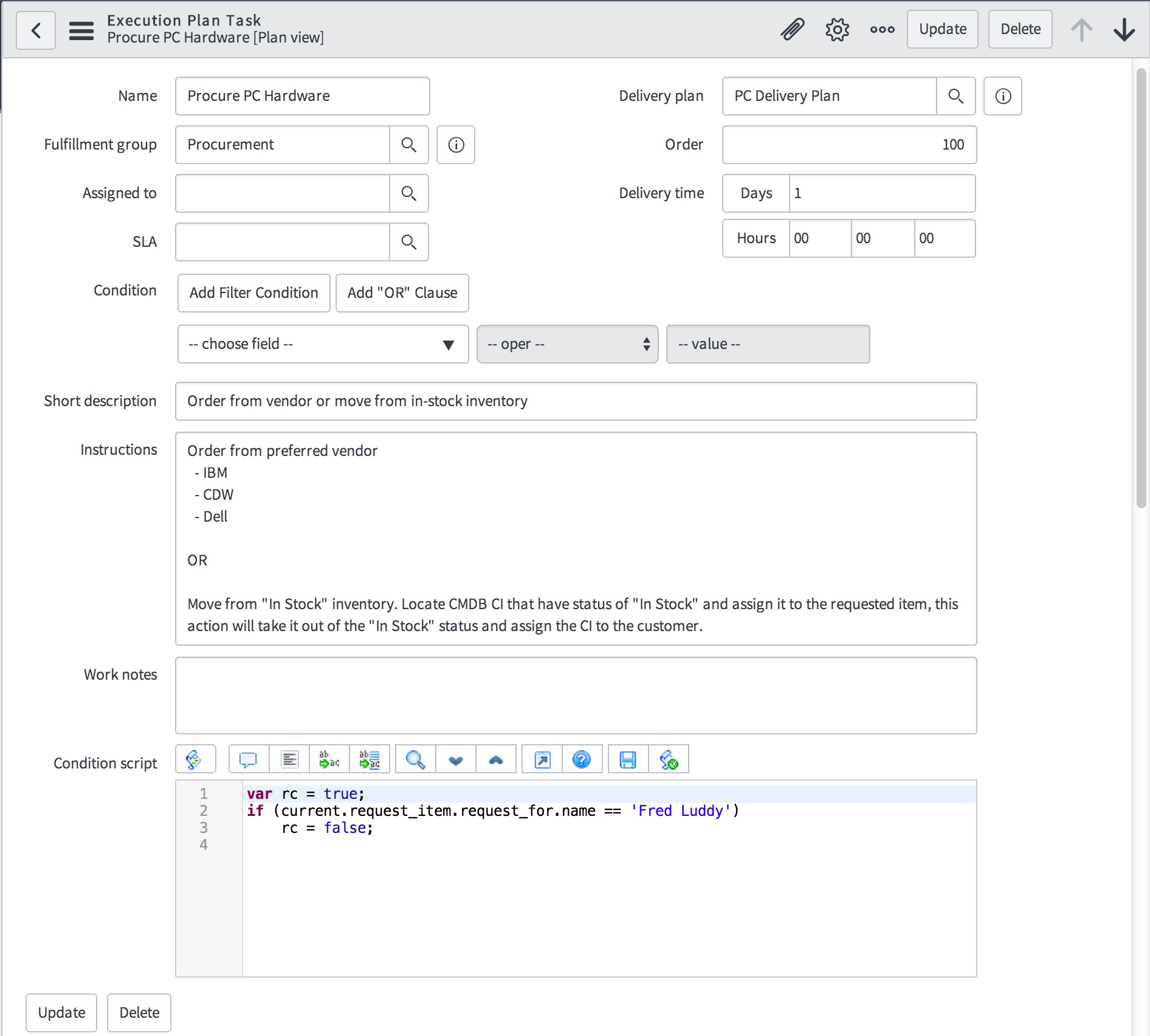Image resolution: width=1150 pixels, height=1036 pixels.
Task: Click the Replace icon in script toolbar
Action: pyautogui.click(x=329, y=759)
